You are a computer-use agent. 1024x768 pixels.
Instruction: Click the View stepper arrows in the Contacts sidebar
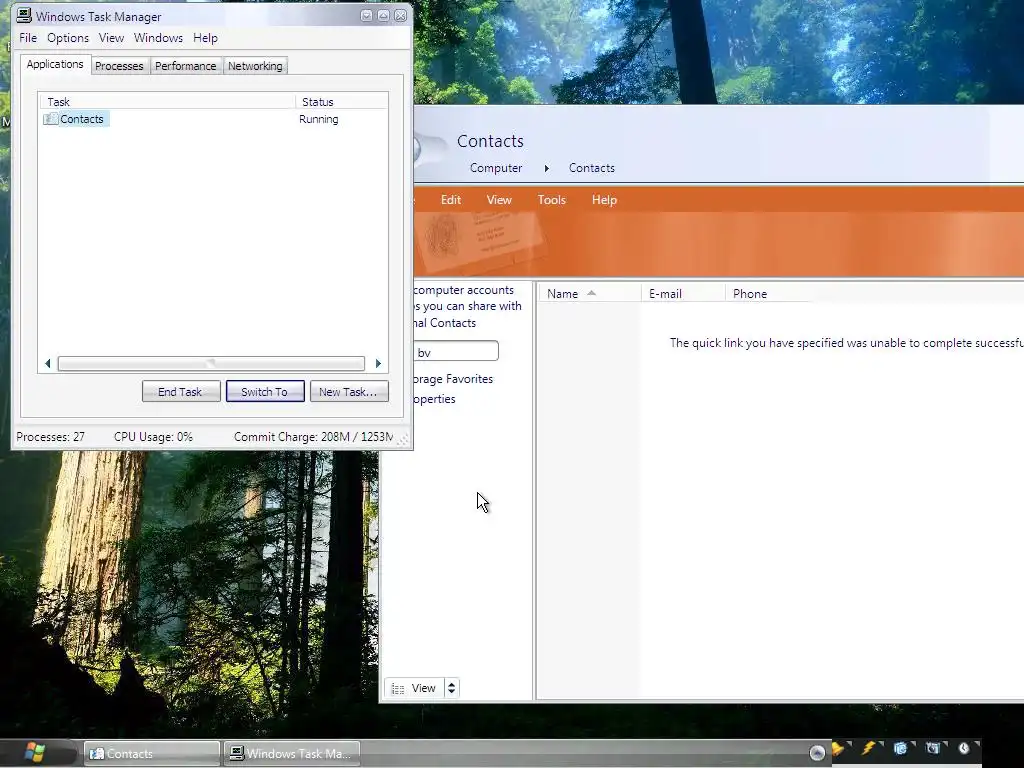pos(451,688)
